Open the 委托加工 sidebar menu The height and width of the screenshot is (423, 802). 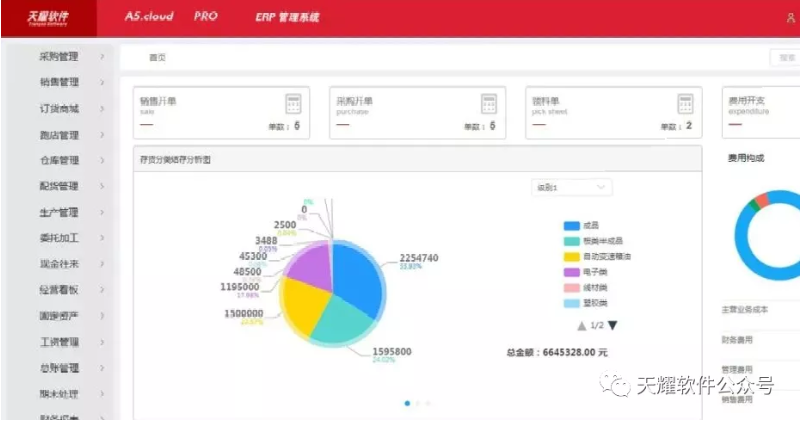click(59, 238)
